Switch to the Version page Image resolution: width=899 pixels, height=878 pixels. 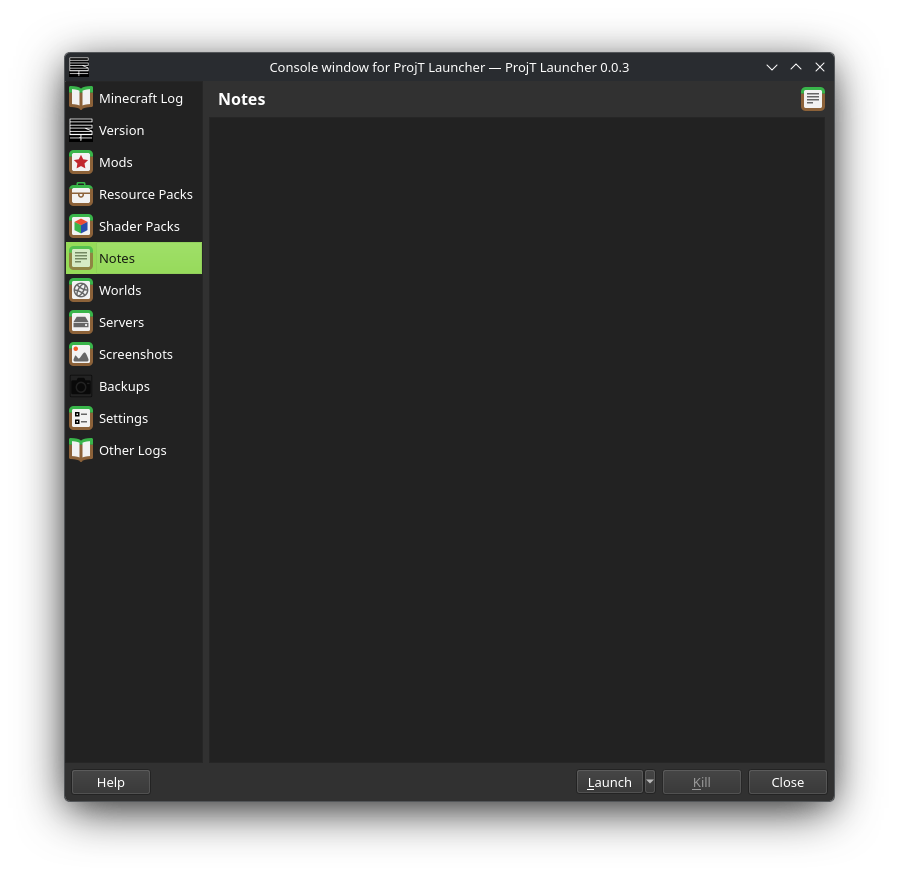click(121, 130)
